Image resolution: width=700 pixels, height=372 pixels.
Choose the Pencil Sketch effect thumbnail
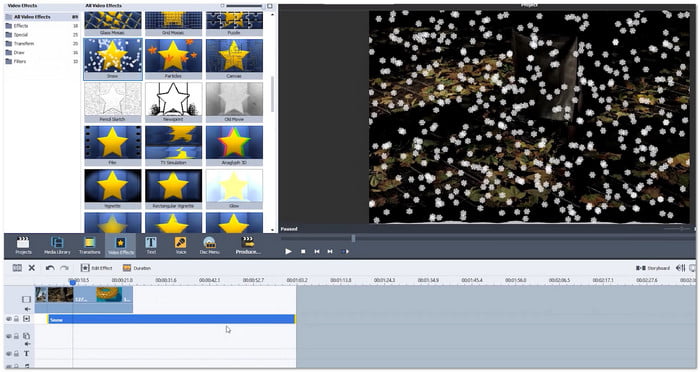coord(112,102)
